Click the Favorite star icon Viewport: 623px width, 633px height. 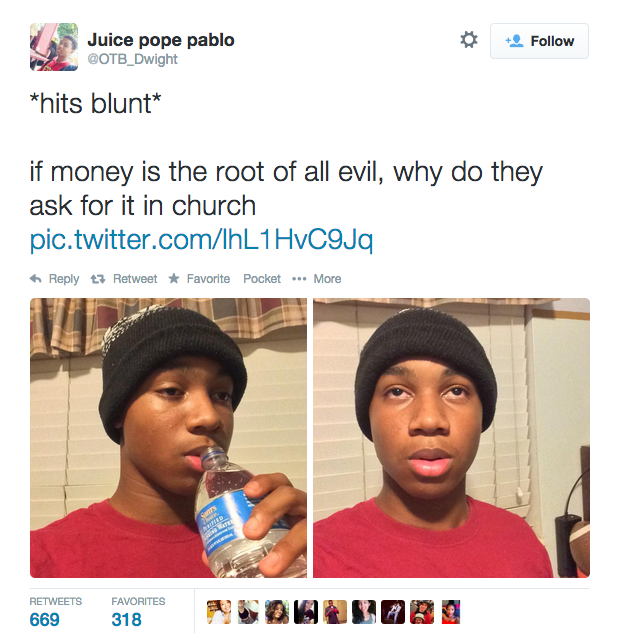tap(174, 278)
